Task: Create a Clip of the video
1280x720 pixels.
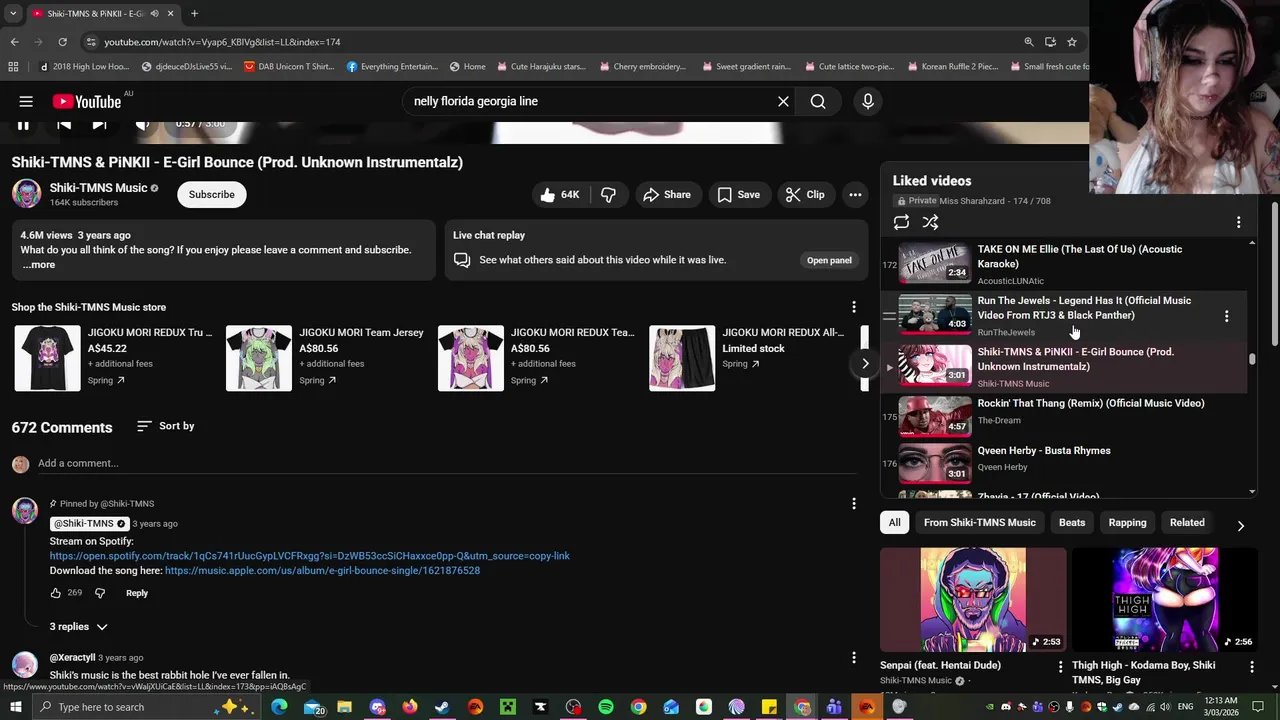Action: pyautogui.click(x=805, y=195)
